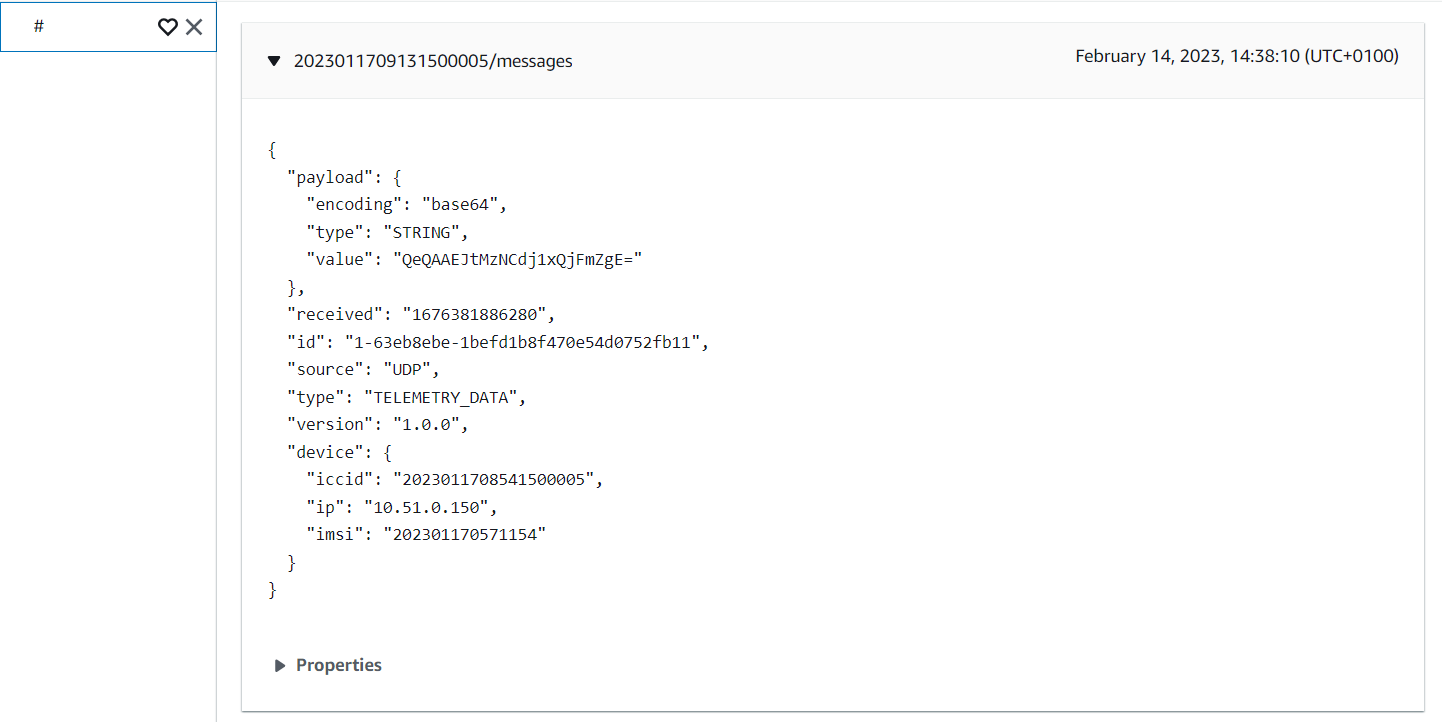
Task: Expand the Properties disclosure triangle
Action: click(x=280, y=666)
